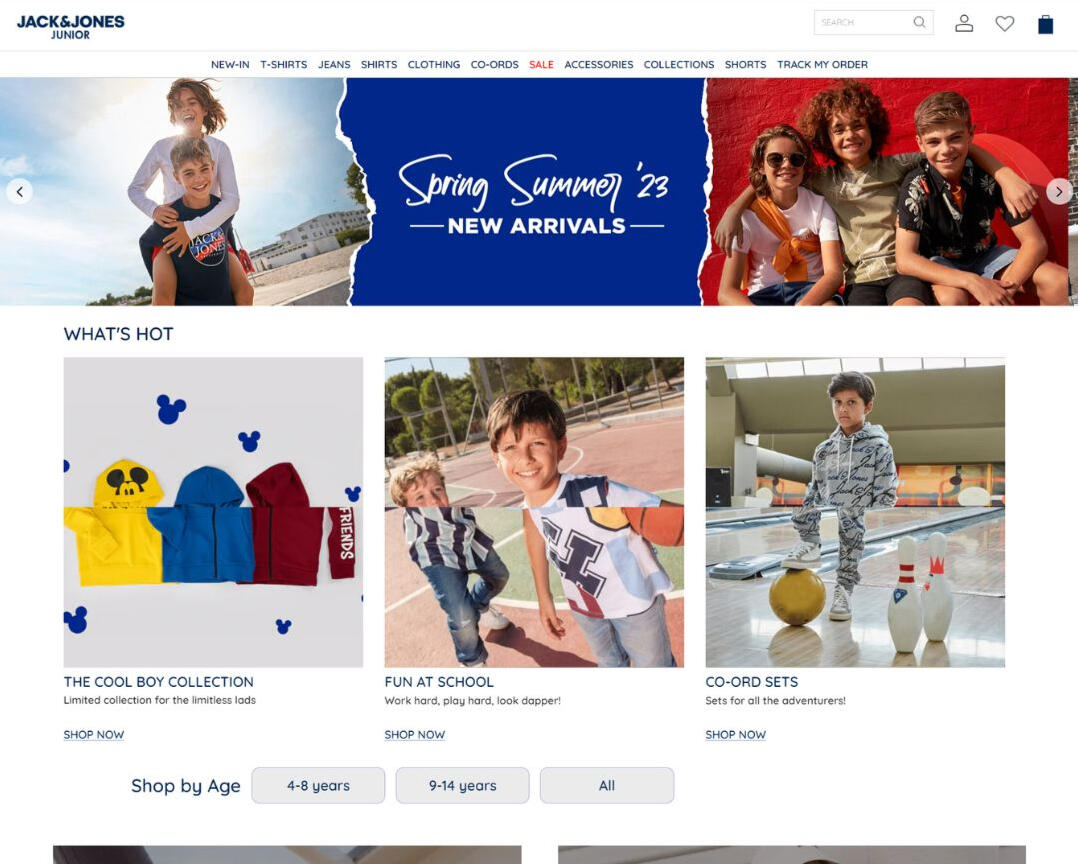Click the Jack & Jones Junior logo
Screen dimensions: 1078x864
(71, 26)
